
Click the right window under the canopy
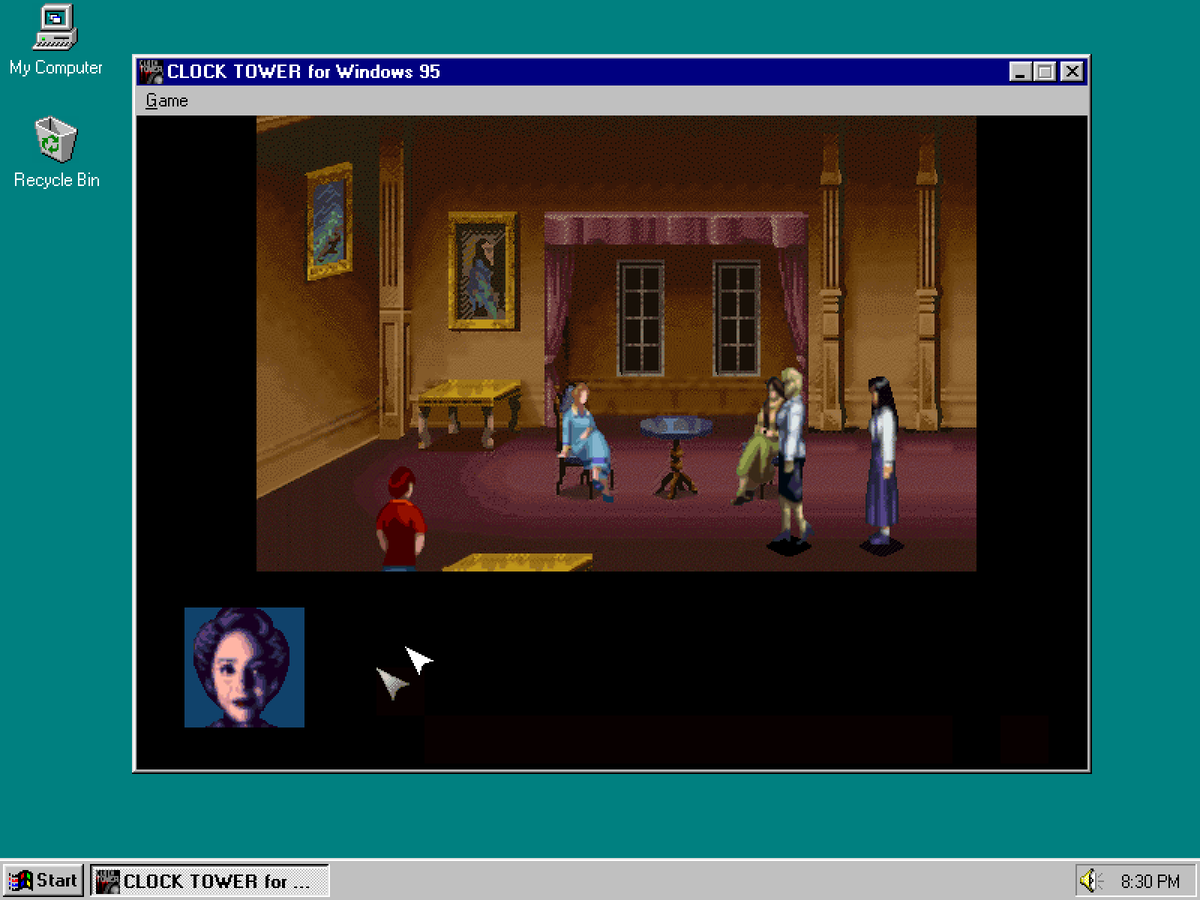point(737,318)
